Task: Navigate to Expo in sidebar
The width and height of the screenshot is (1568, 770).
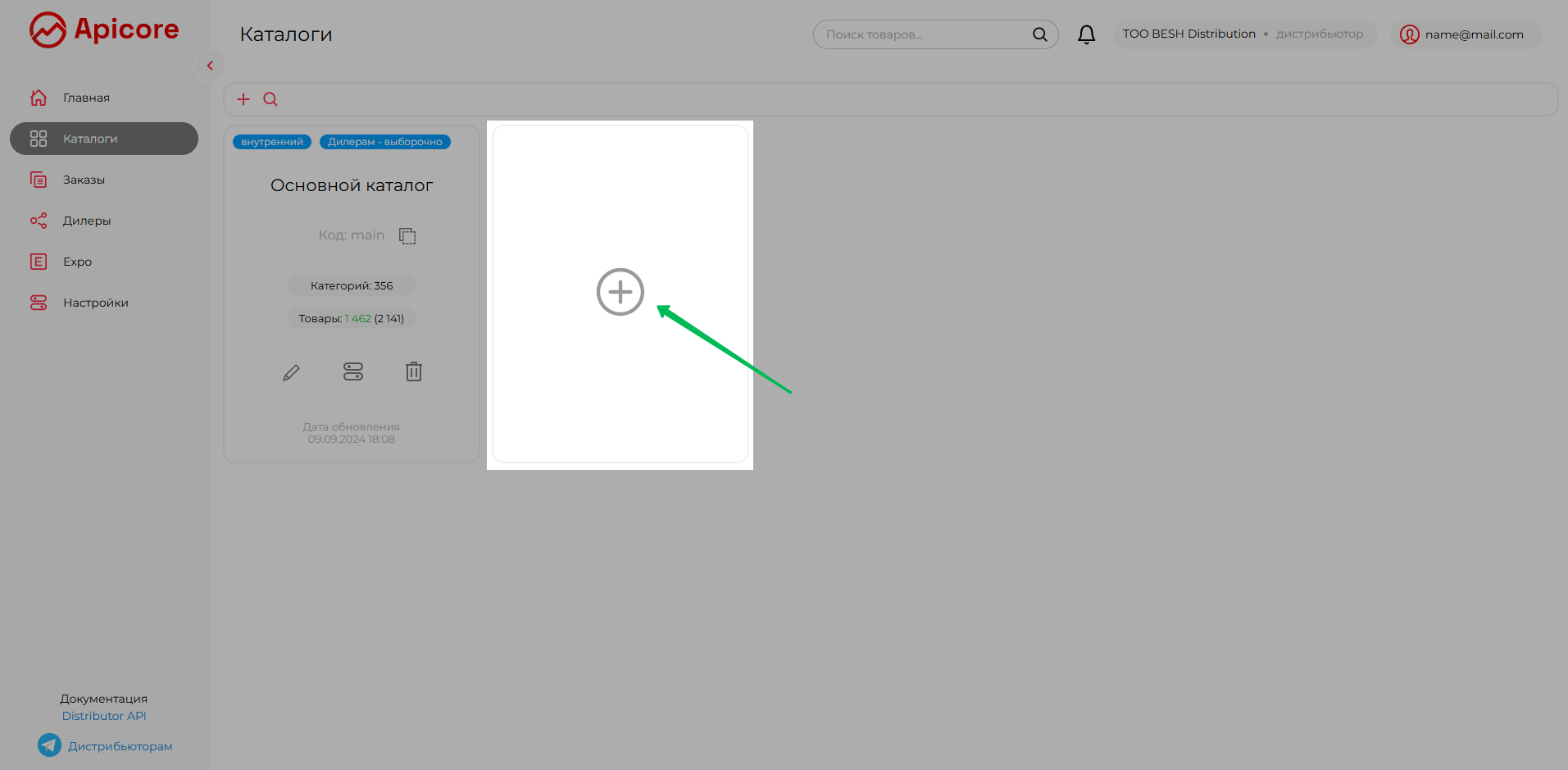Action: 77,262
